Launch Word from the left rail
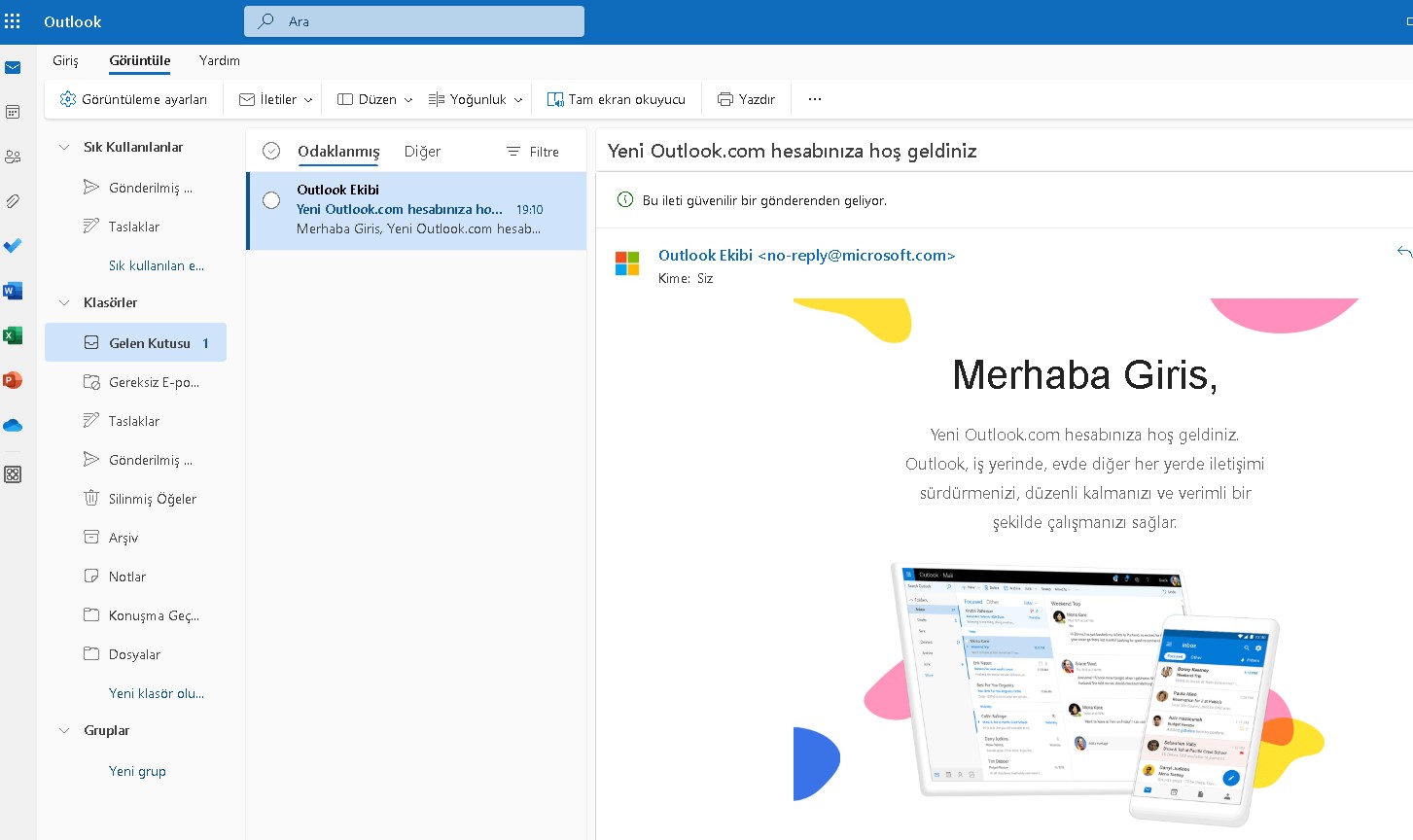 point(13,291)
